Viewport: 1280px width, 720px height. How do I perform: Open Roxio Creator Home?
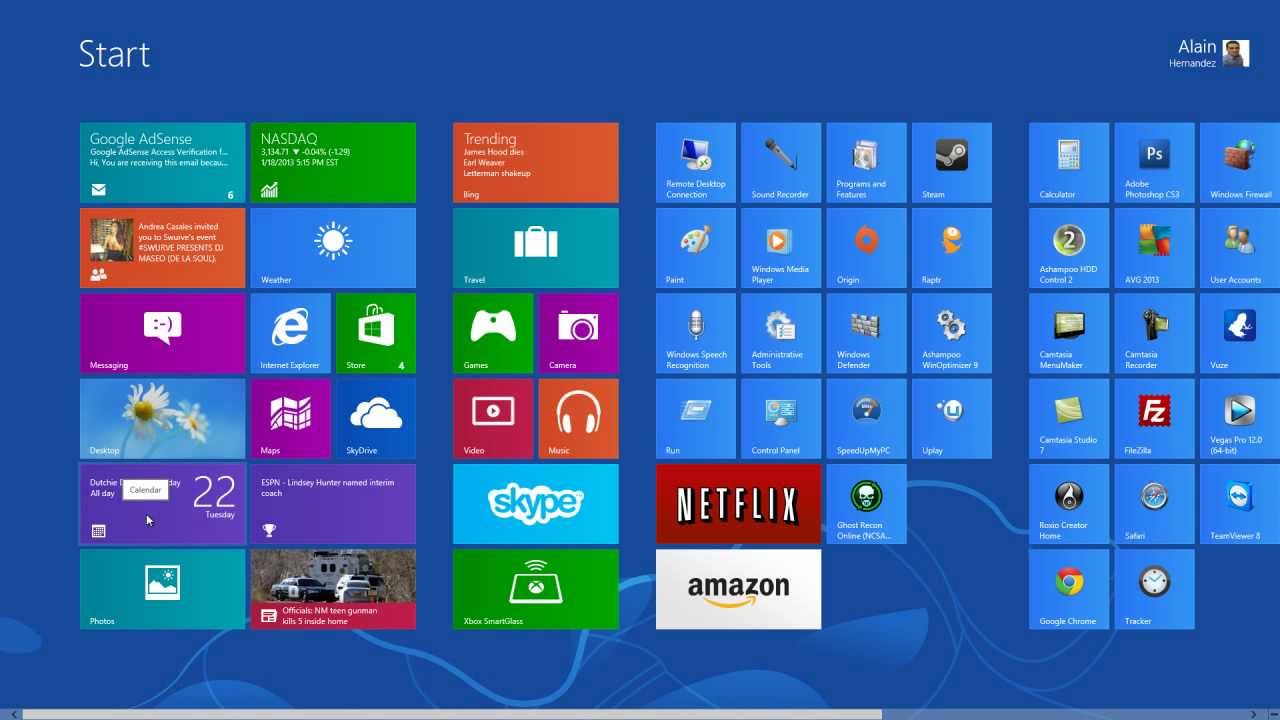1069,504
